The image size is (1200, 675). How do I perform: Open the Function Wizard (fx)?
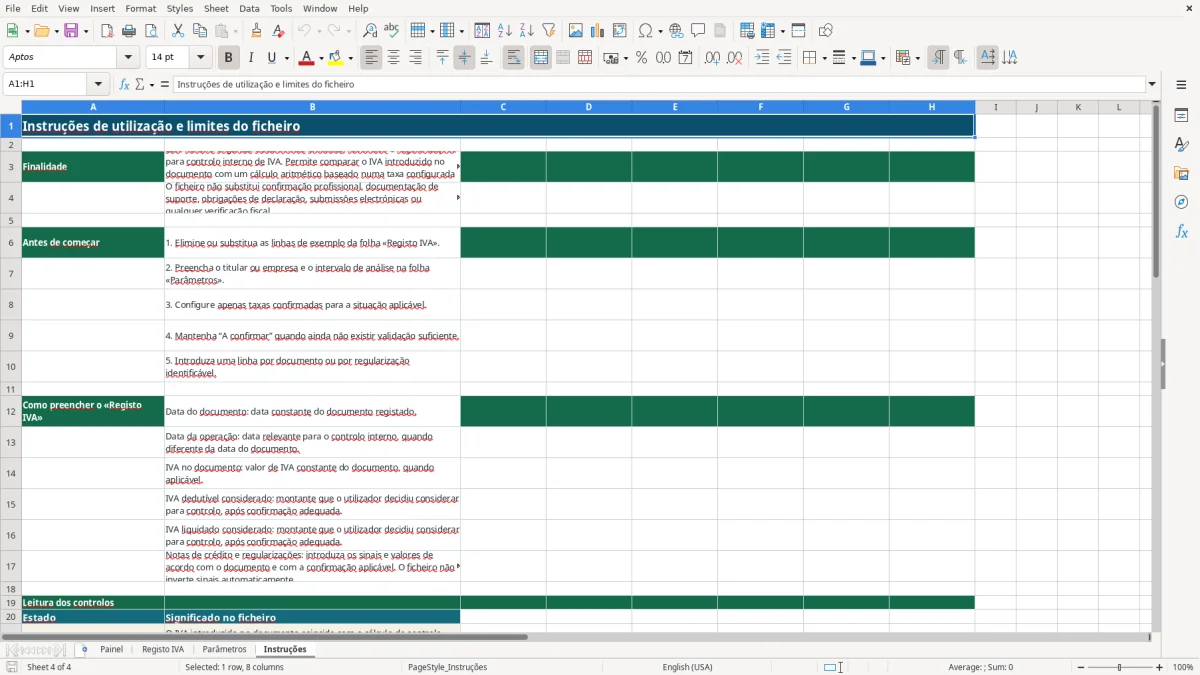(x=124, y=84)
